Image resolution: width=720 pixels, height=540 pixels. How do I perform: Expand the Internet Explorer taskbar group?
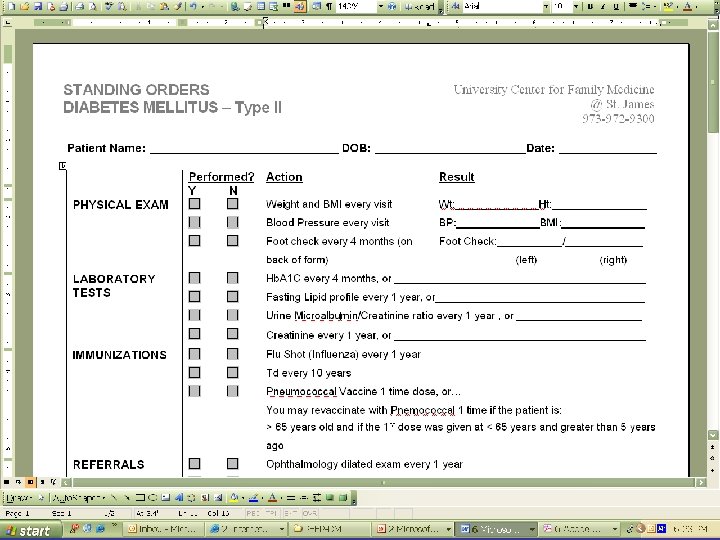247,529
